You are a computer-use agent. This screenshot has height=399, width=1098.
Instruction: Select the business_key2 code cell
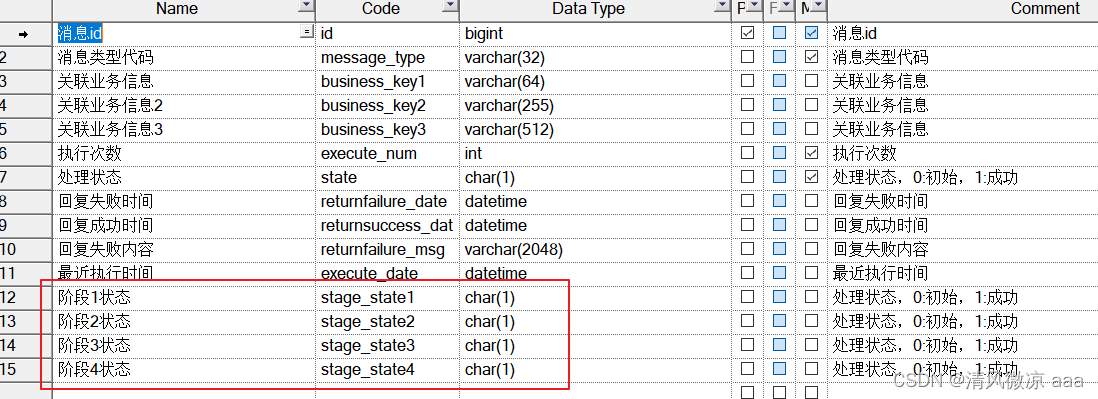click(x=387, y=105)
